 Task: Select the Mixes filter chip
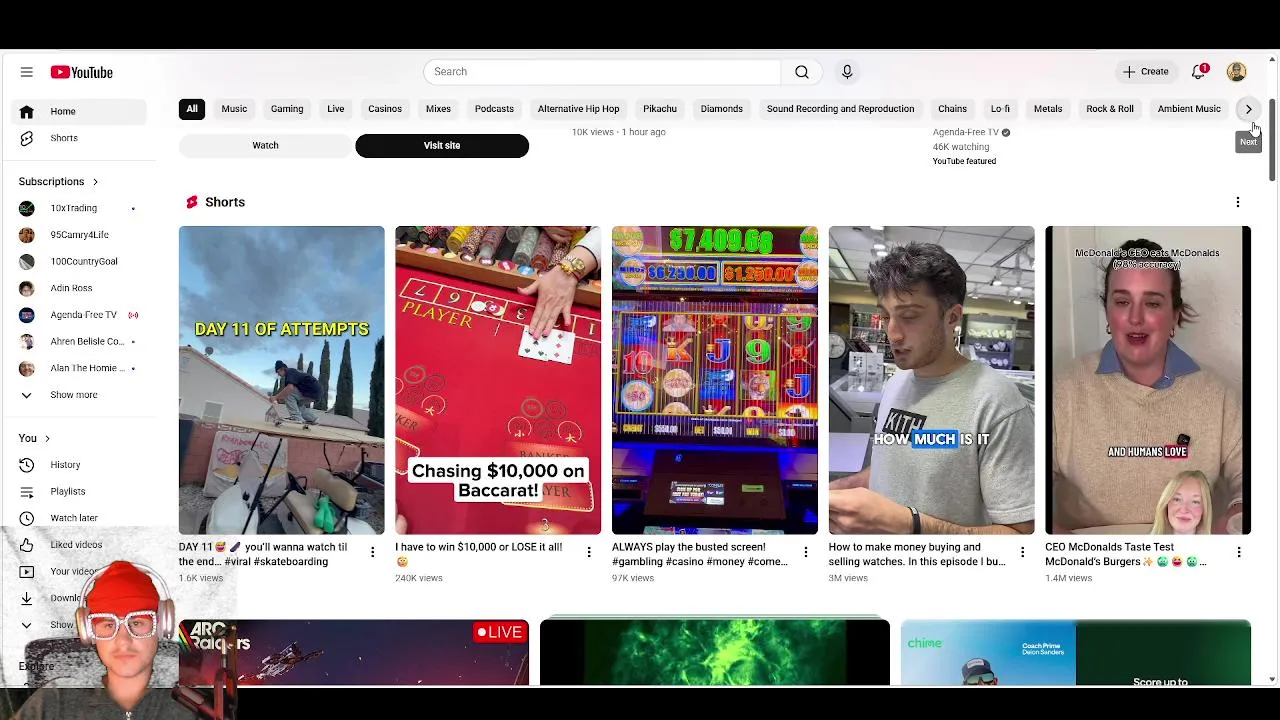pos(438,109)
